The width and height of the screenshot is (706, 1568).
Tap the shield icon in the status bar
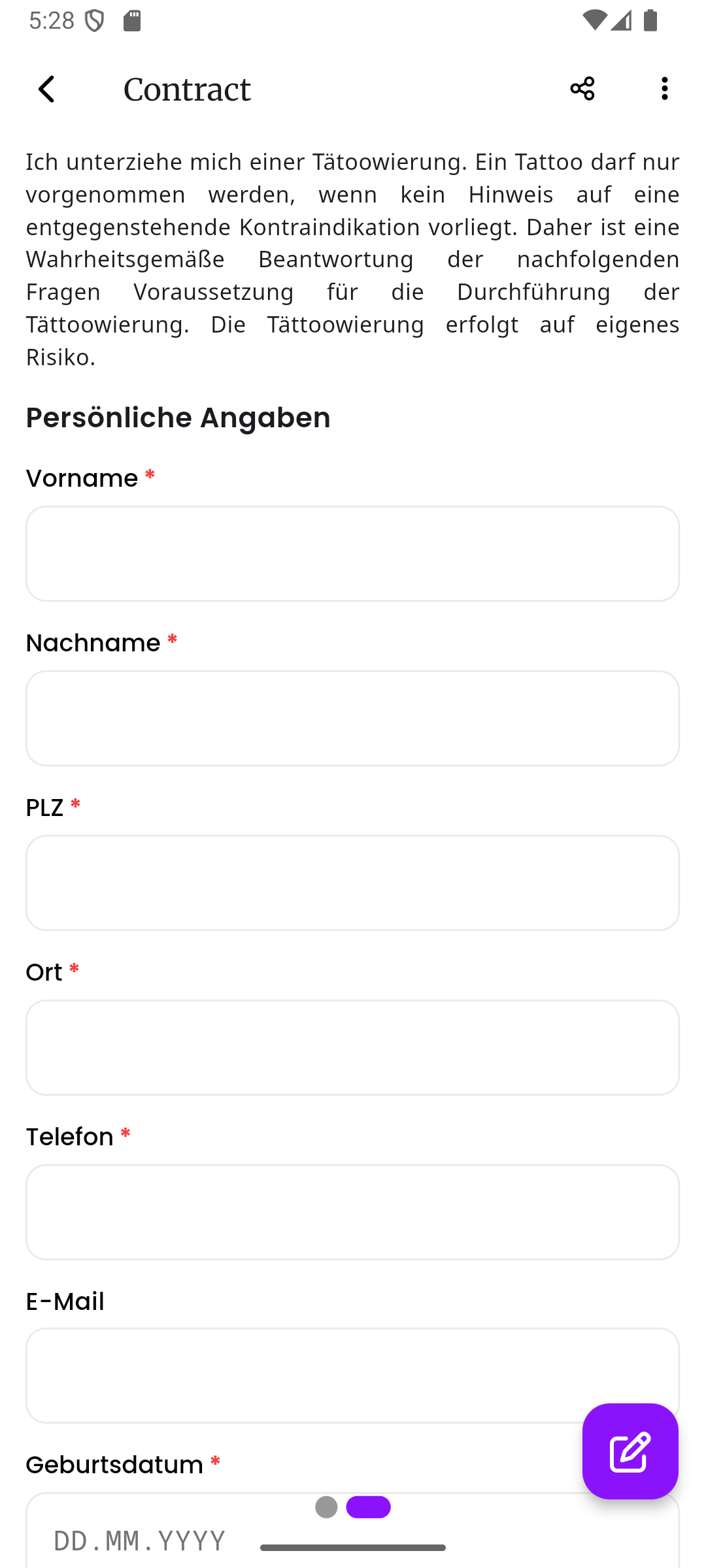coord(95,22)
